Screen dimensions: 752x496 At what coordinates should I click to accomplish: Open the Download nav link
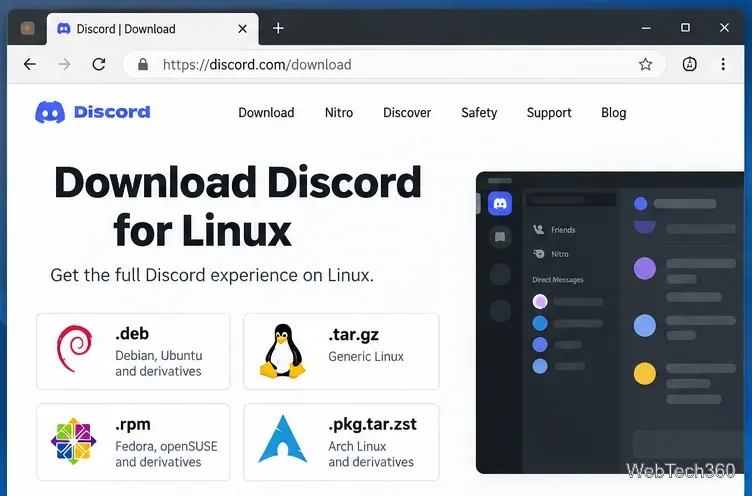(x=266, y=113)
